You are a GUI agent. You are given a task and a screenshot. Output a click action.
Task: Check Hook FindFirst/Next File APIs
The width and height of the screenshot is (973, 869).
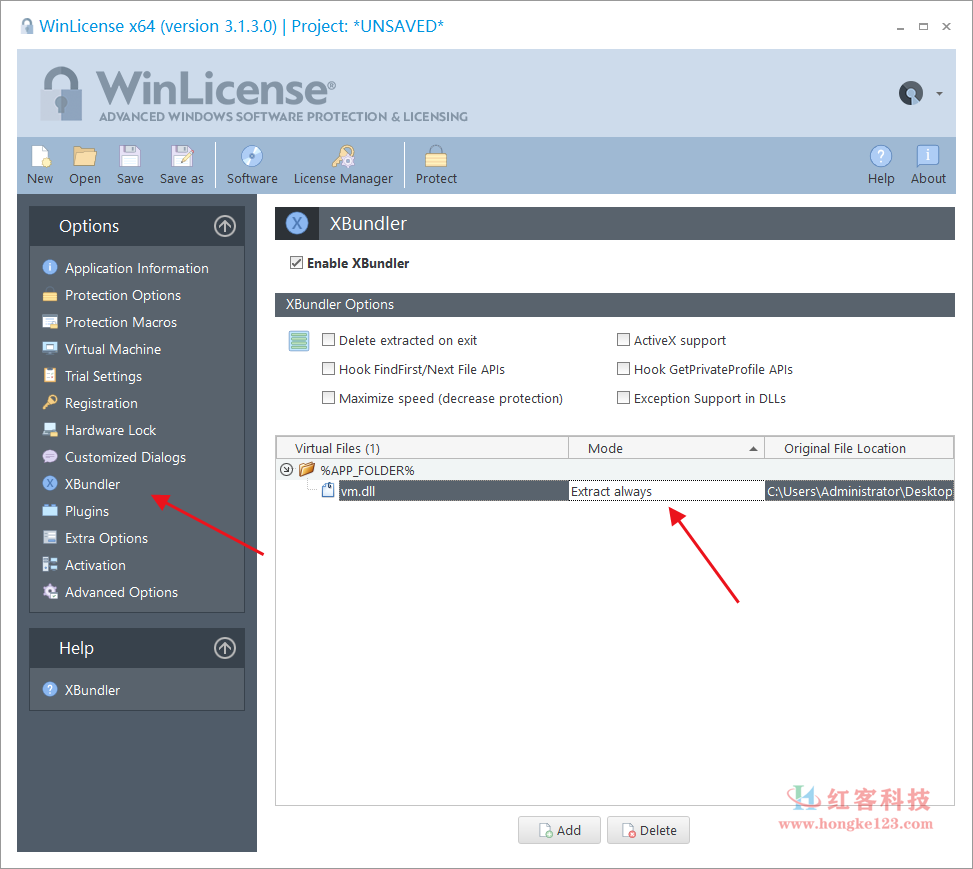[x=328, y=369]
